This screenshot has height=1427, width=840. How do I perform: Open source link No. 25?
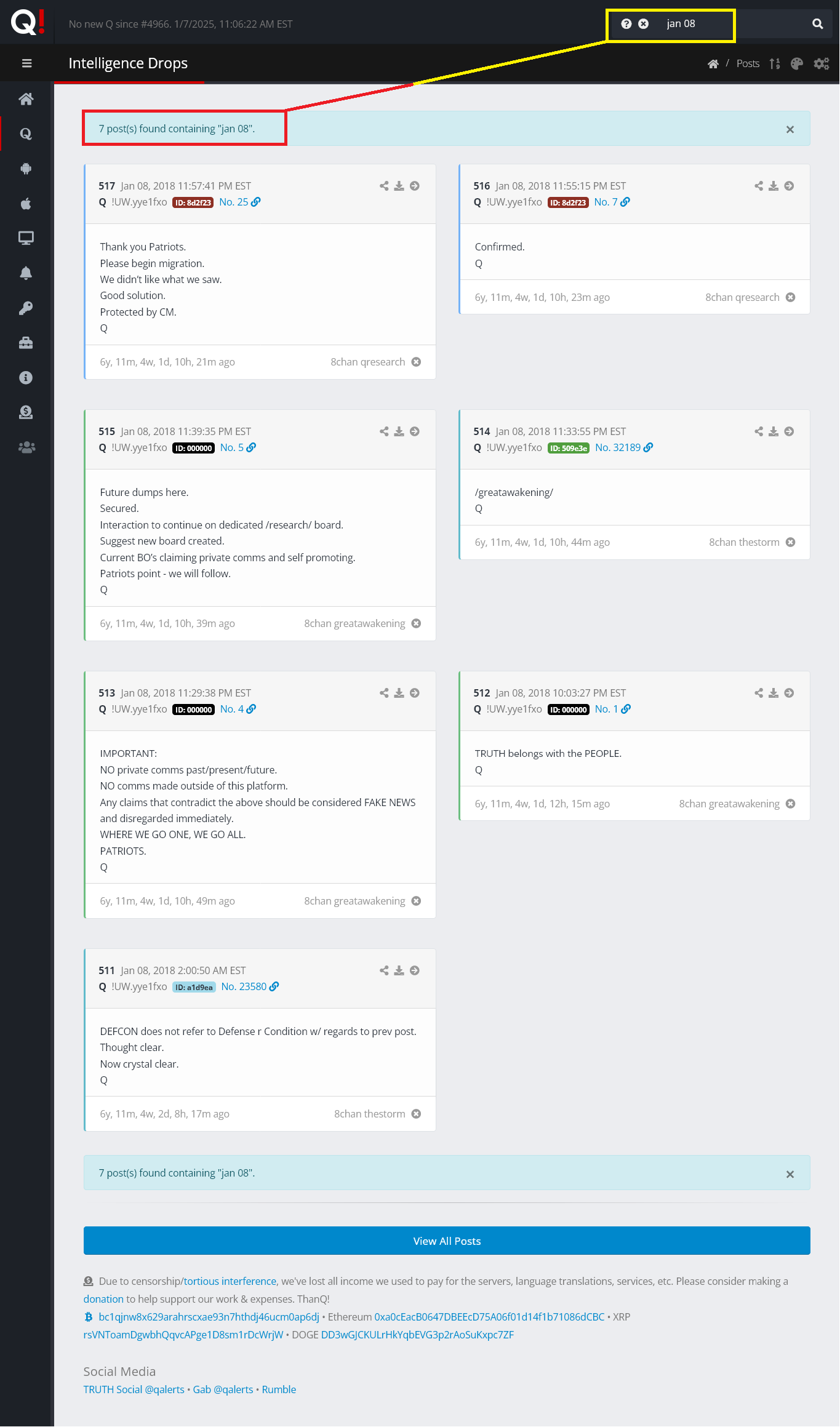click(x=240, y=202)
